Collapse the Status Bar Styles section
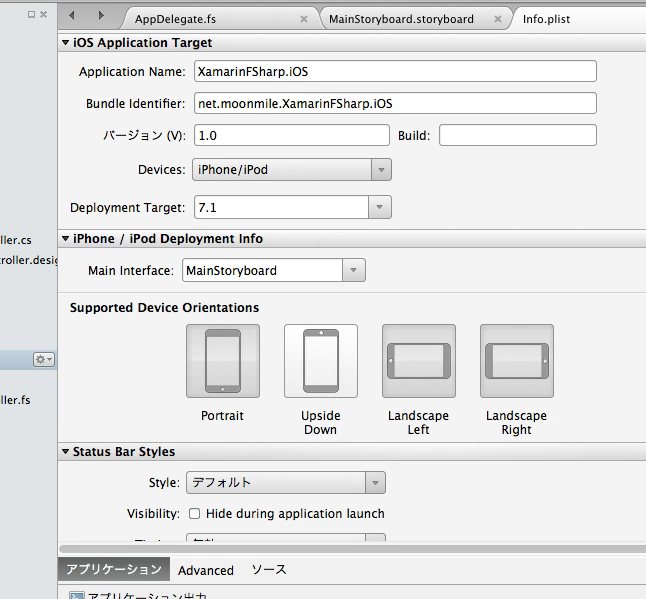Screen dimensions: 646x599 tap(65, 452)
